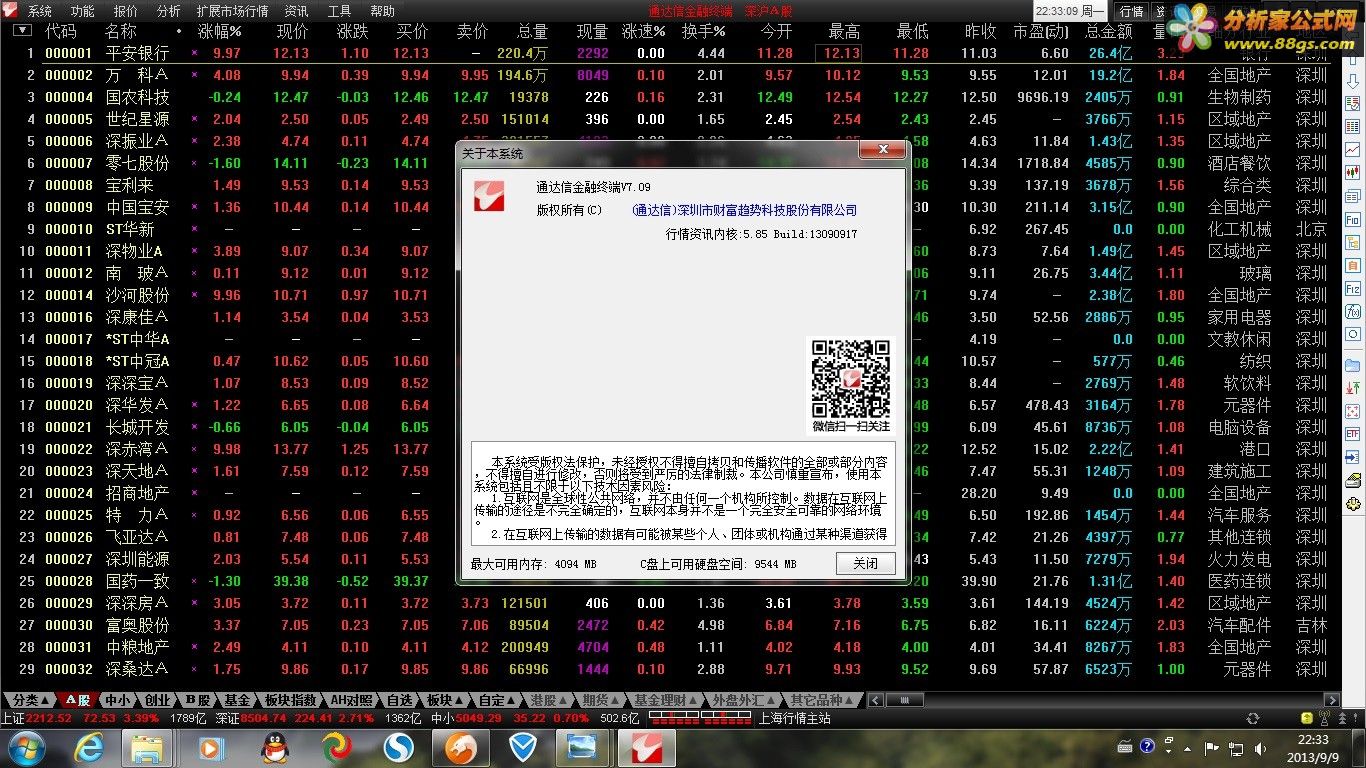This screenshot has width=1366, height=768.
Task: Click the QR code image in dialog
Action: click(851, 378)
